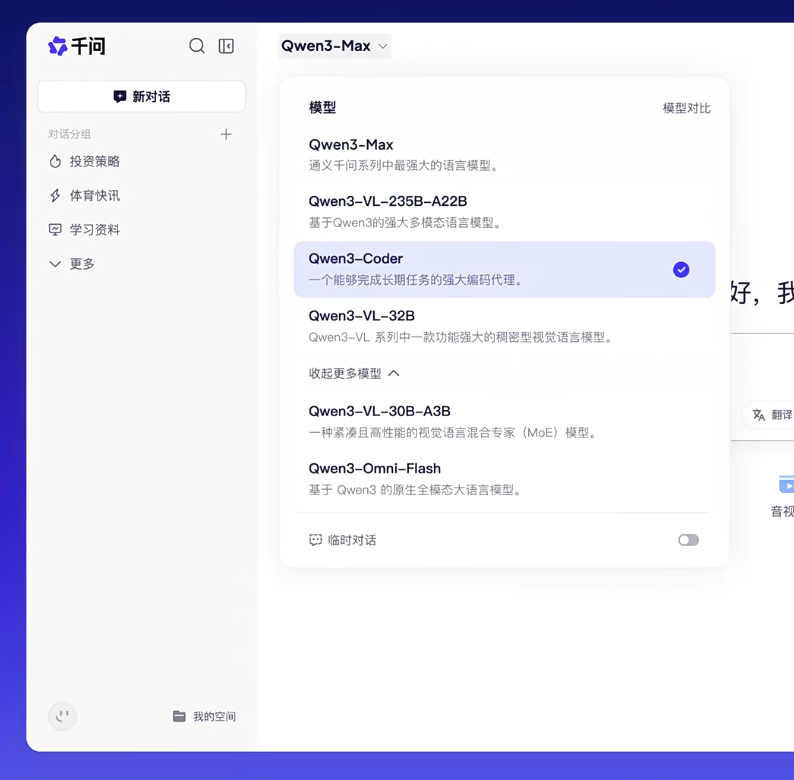Select the Qwen3-VL-30B-A3B model

(x=504, y=421)
